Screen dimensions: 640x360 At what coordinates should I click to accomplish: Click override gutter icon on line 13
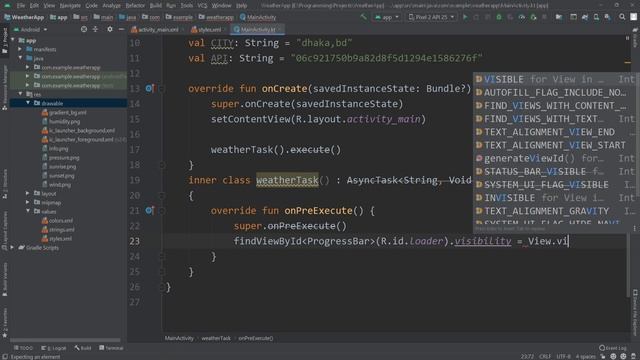click(x=149, y=88)
